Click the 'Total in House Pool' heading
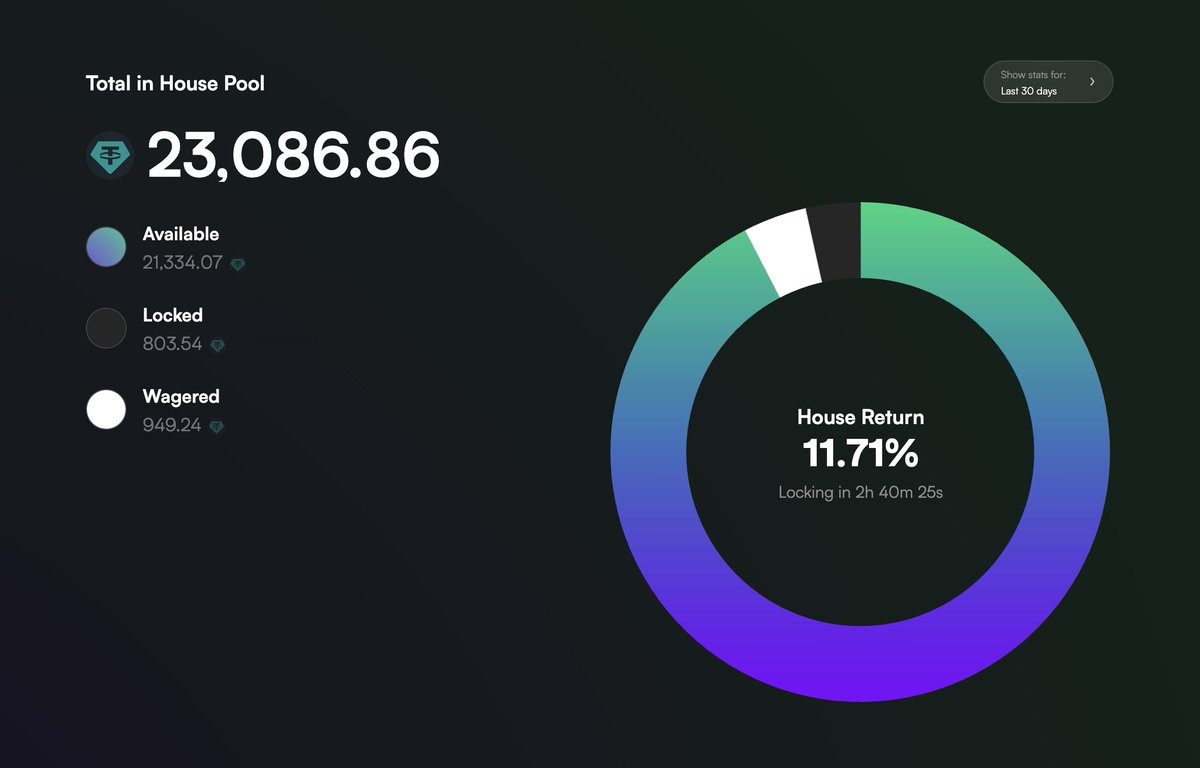1200x768 pixels. coord(176,83)
